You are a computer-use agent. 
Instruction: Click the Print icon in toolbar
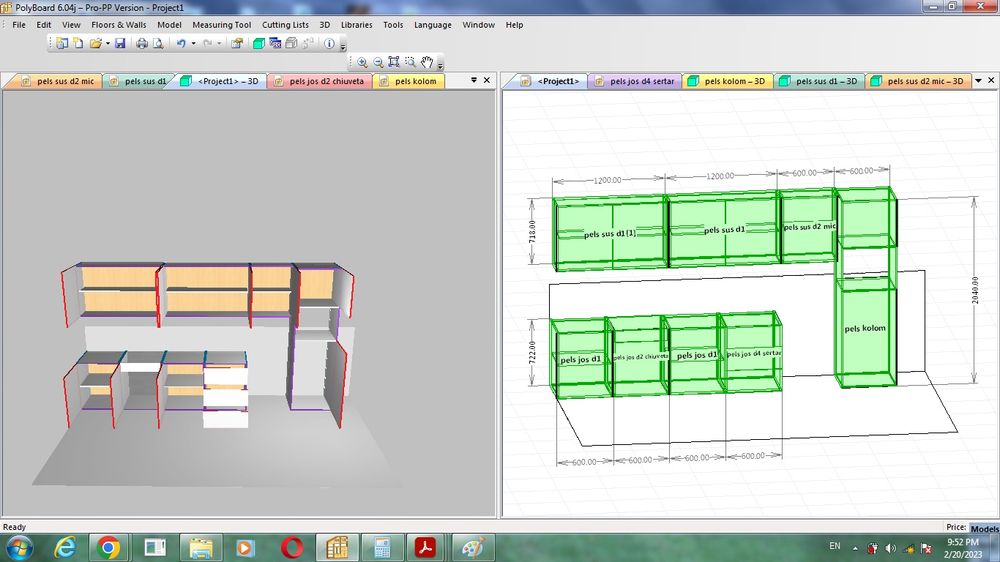[x=142, y=44]
